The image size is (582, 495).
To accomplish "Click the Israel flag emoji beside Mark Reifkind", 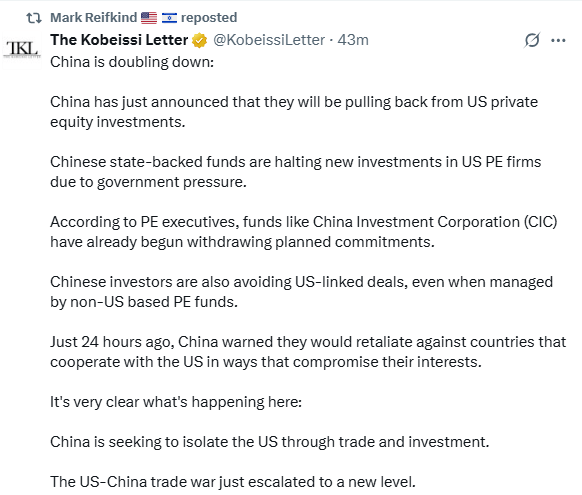I will click(169, 18).
